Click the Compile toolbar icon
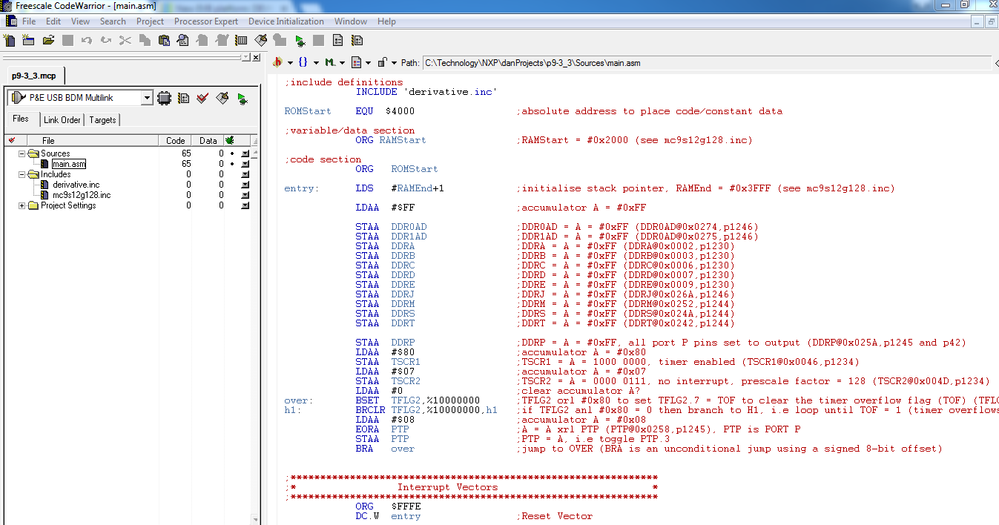999x525 pixels. 241,40
